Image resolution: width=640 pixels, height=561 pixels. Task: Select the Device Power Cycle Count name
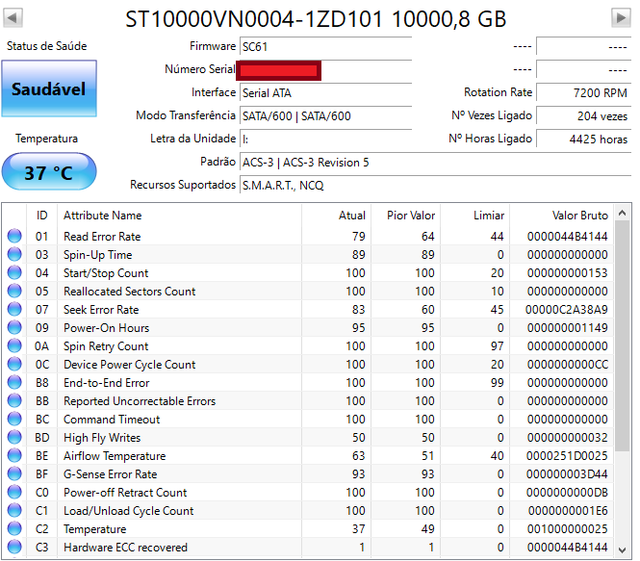tap(129, 364)
